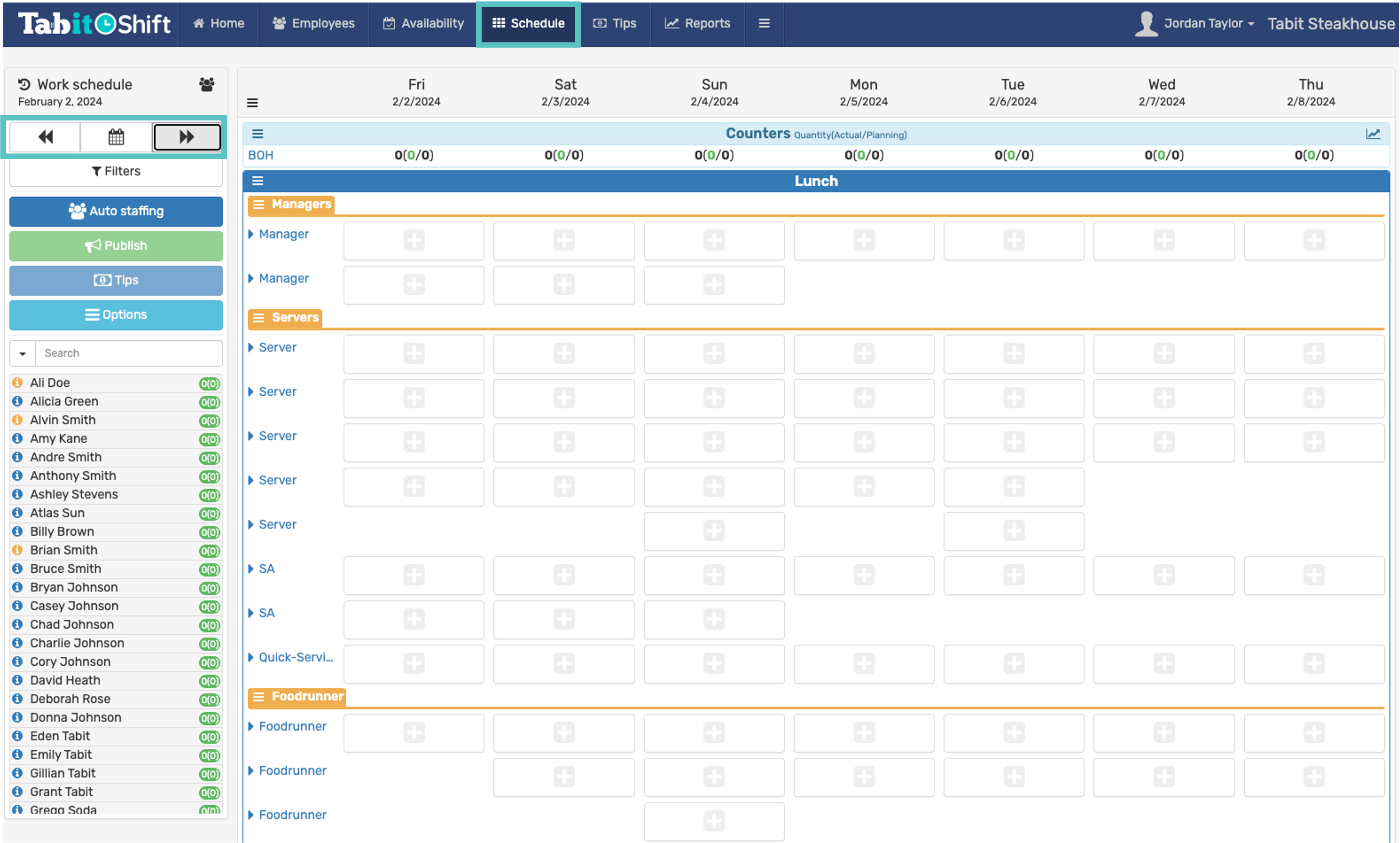Image resolution: width=1400 pixels, height=843 pixels.
Task: Open the counters chart icon
Action: [x=1373, y=134]
